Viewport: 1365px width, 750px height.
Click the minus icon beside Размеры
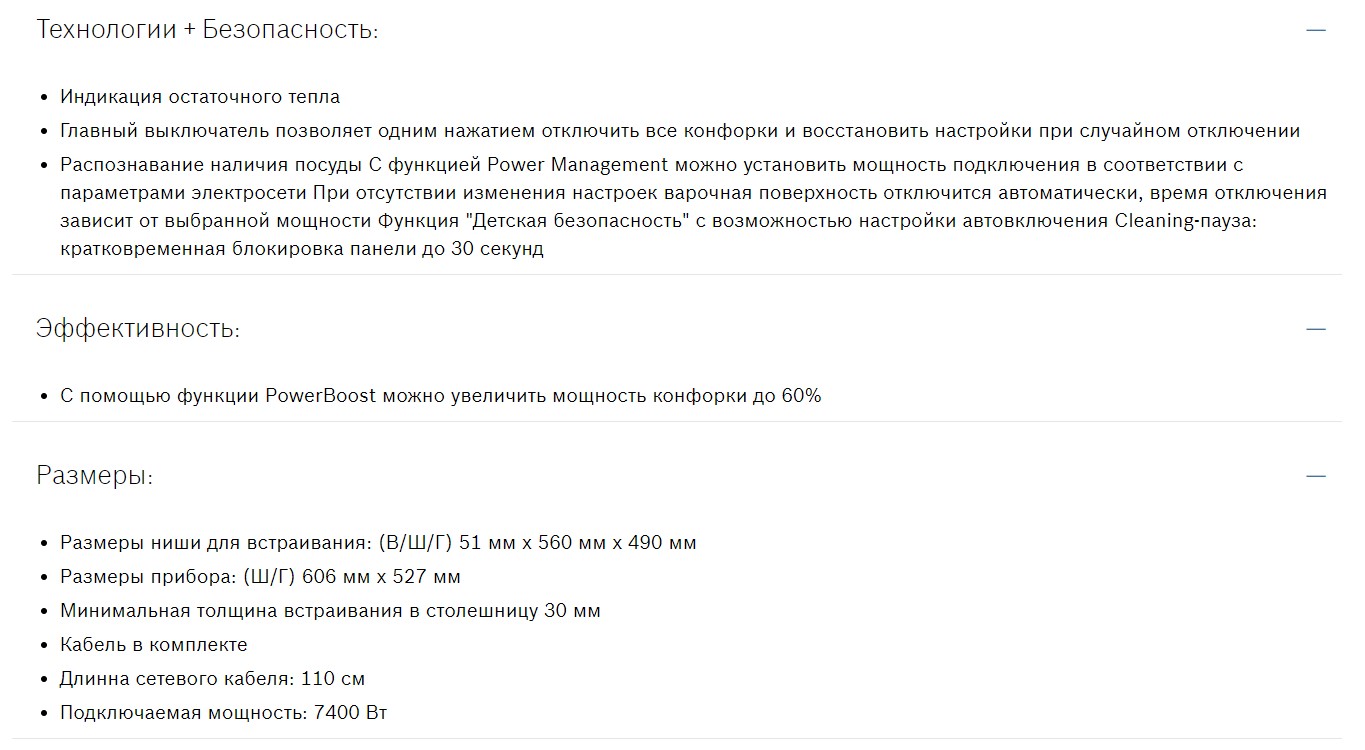(1316, 476)
